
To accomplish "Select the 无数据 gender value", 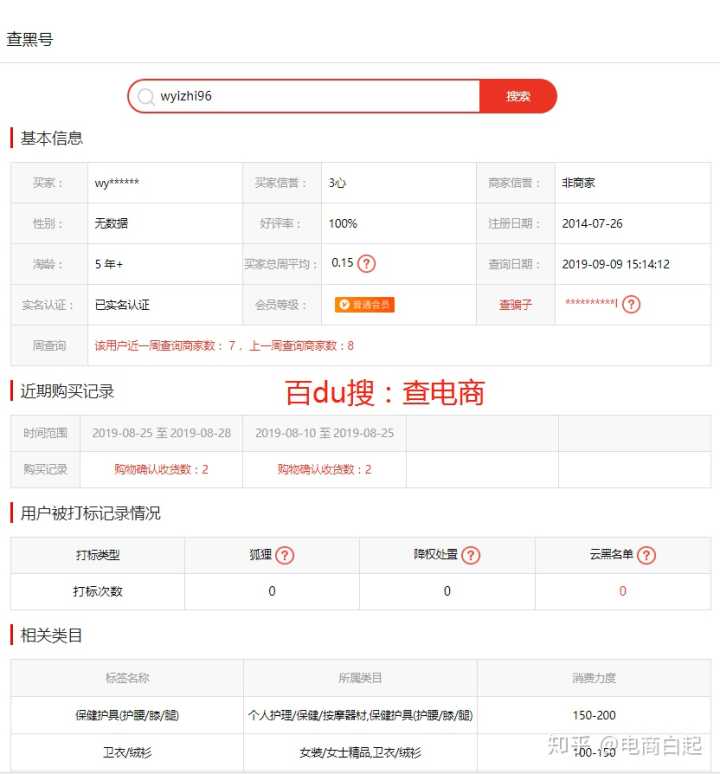I will pyautogui.click(x=111, y=224).
